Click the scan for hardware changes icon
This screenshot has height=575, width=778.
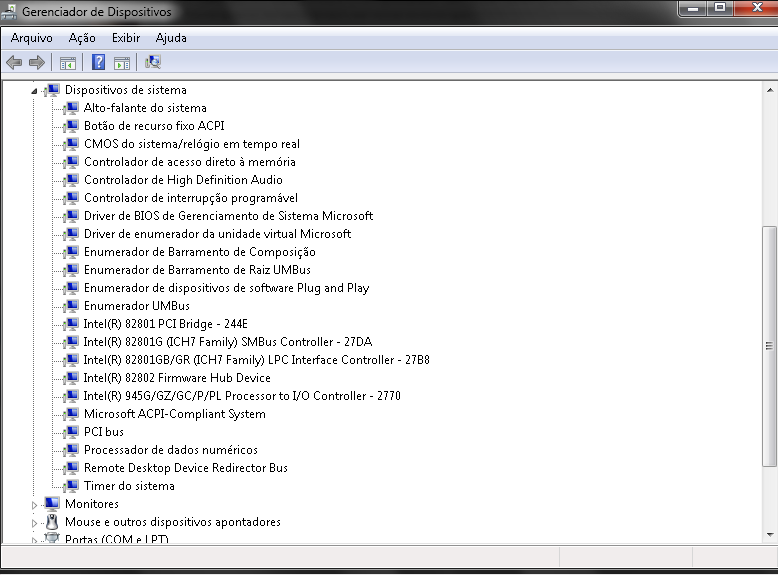pos(152,62)
